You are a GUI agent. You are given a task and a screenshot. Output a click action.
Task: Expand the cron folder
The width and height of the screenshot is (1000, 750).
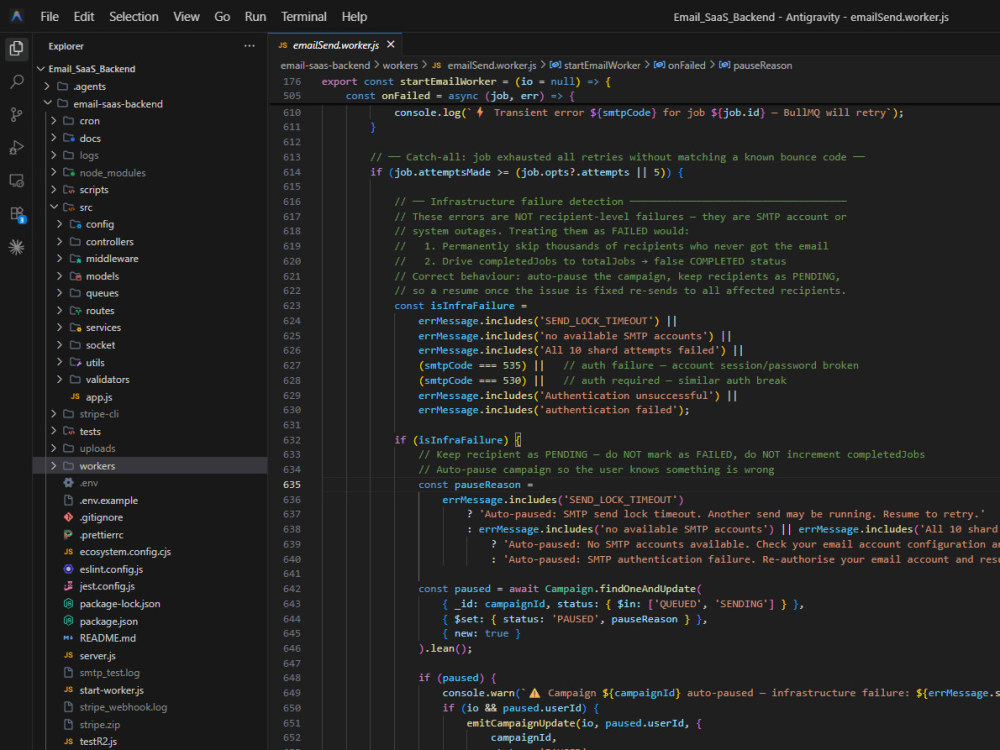(x=89, y=121)
